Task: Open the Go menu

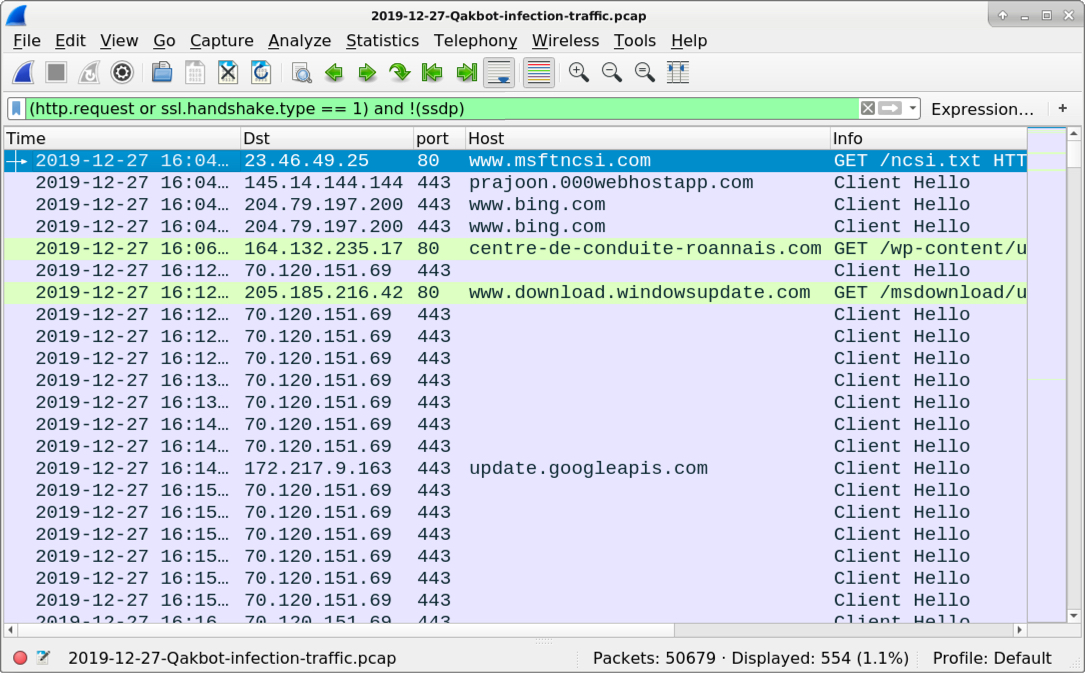Action: [x=164, y=41]
